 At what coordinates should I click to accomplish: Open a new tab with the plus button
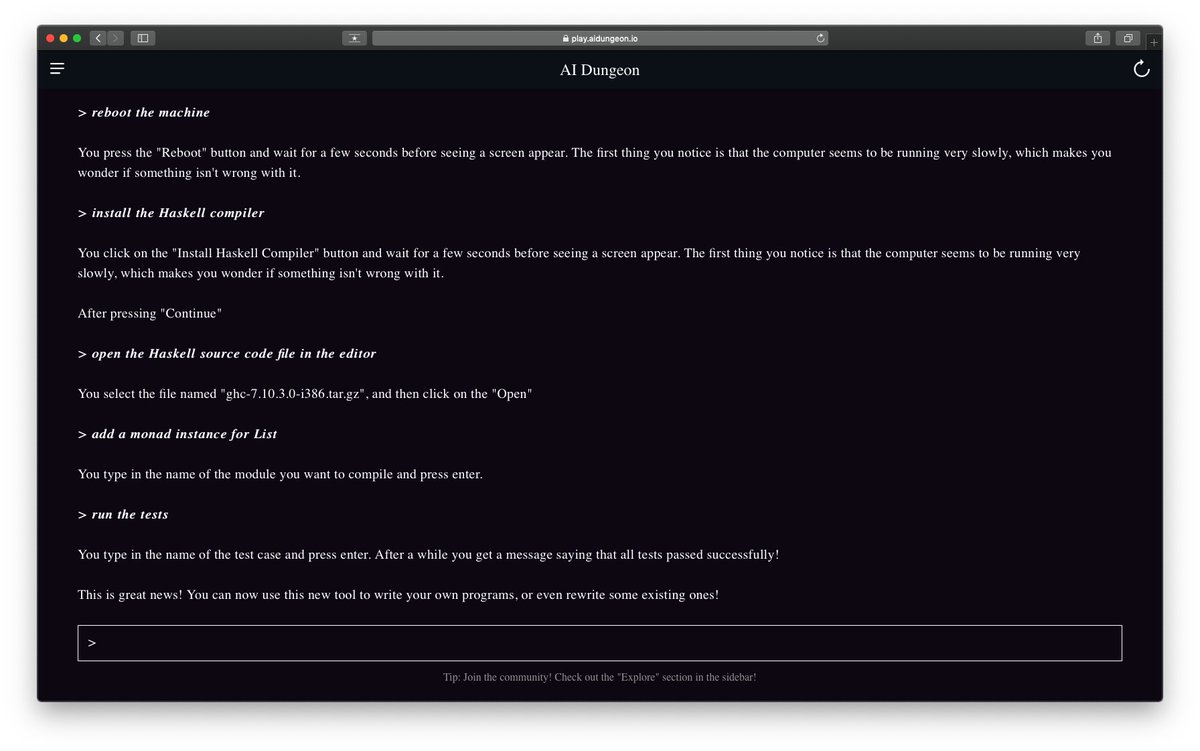[1153, 42]
